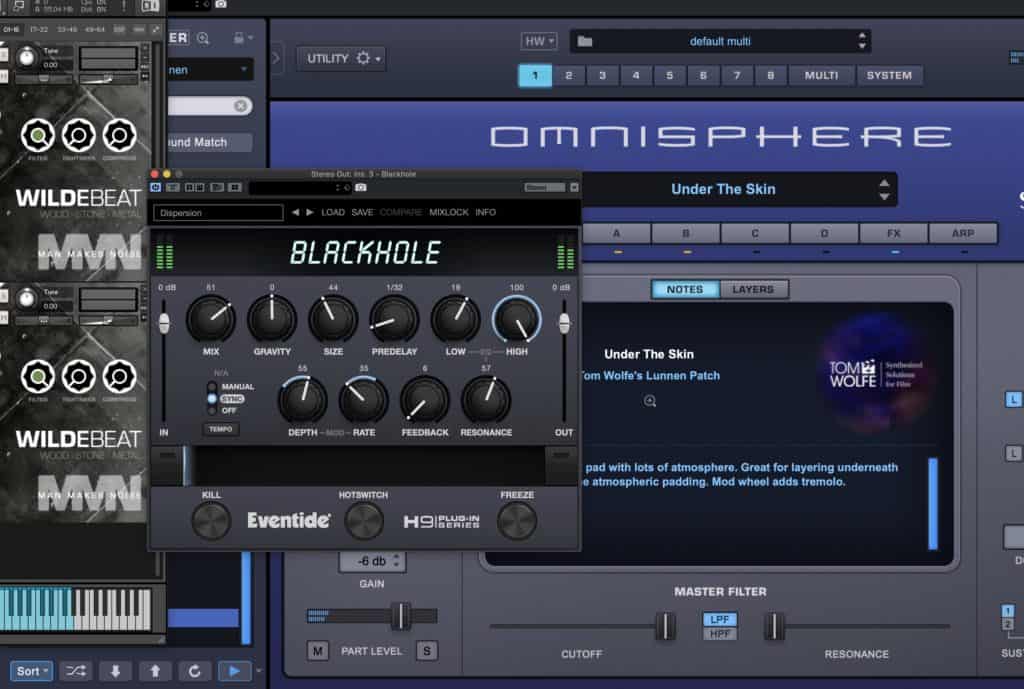Image resolution: width=1024 pixels, height=689 pixels.
Task: Select Omnisphere part 5 tab
Action: tap(669, 75)
